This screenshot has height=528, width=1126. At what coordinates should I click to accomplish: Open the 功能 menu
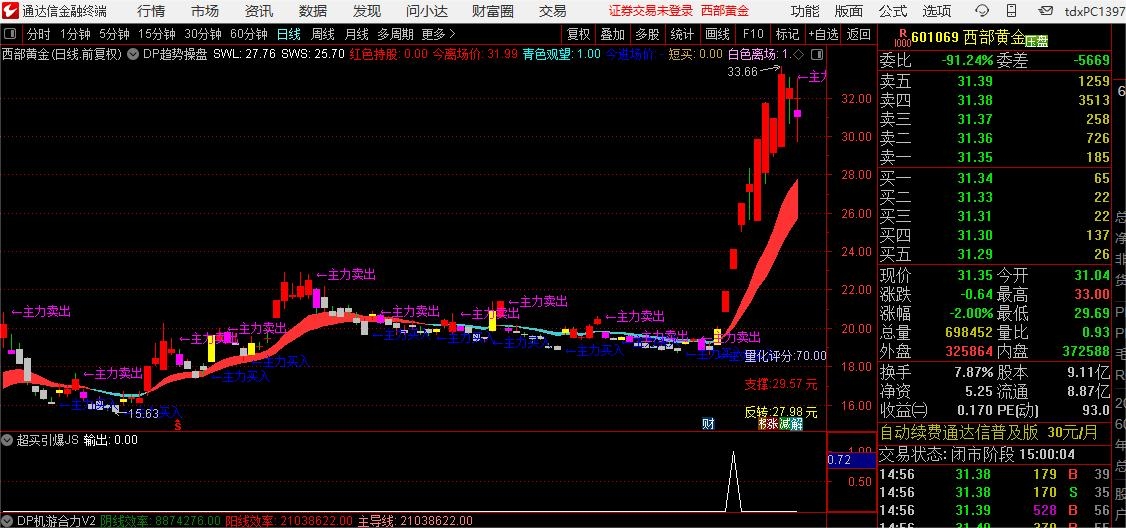tap(804, 11)
